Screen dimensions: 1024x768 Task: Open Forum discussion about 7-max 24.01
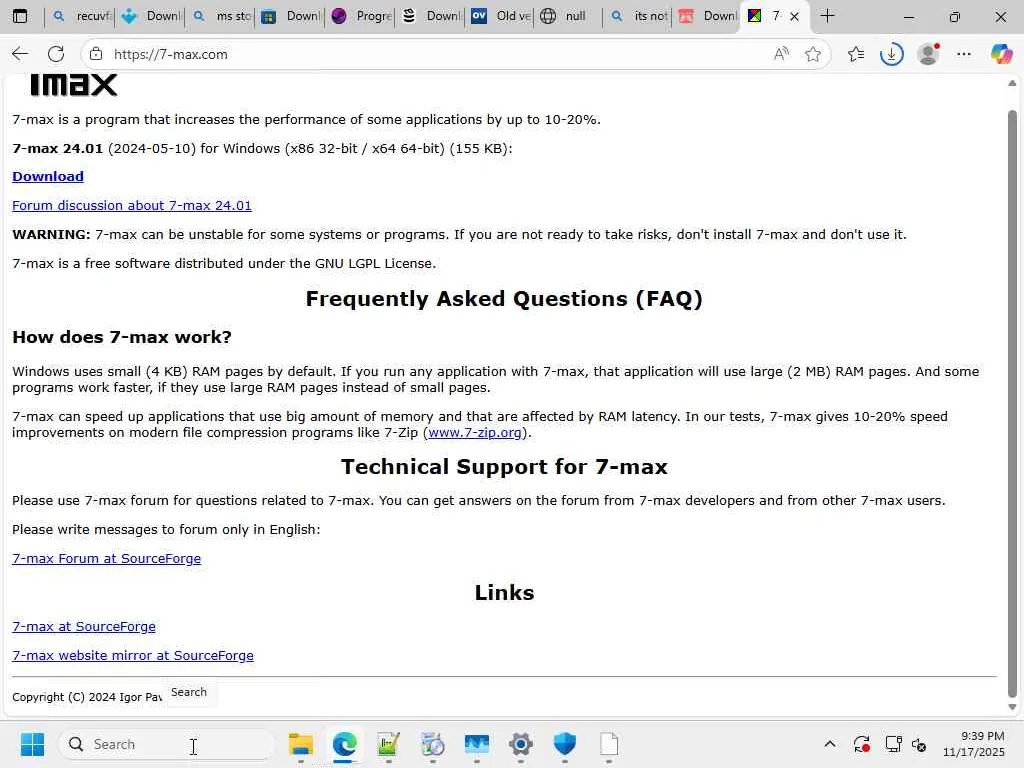[x=132, y=205]
